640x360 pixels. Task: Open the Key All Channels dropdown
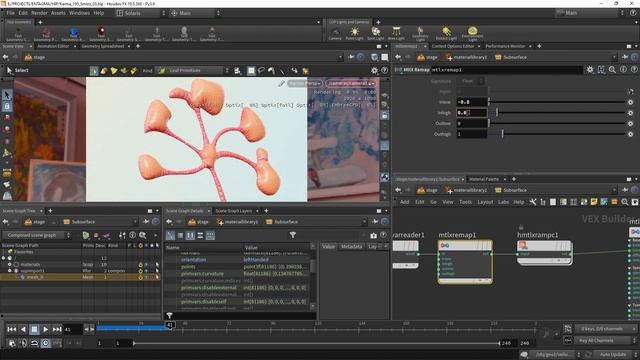pyautogui.click(x=606, y=340)
